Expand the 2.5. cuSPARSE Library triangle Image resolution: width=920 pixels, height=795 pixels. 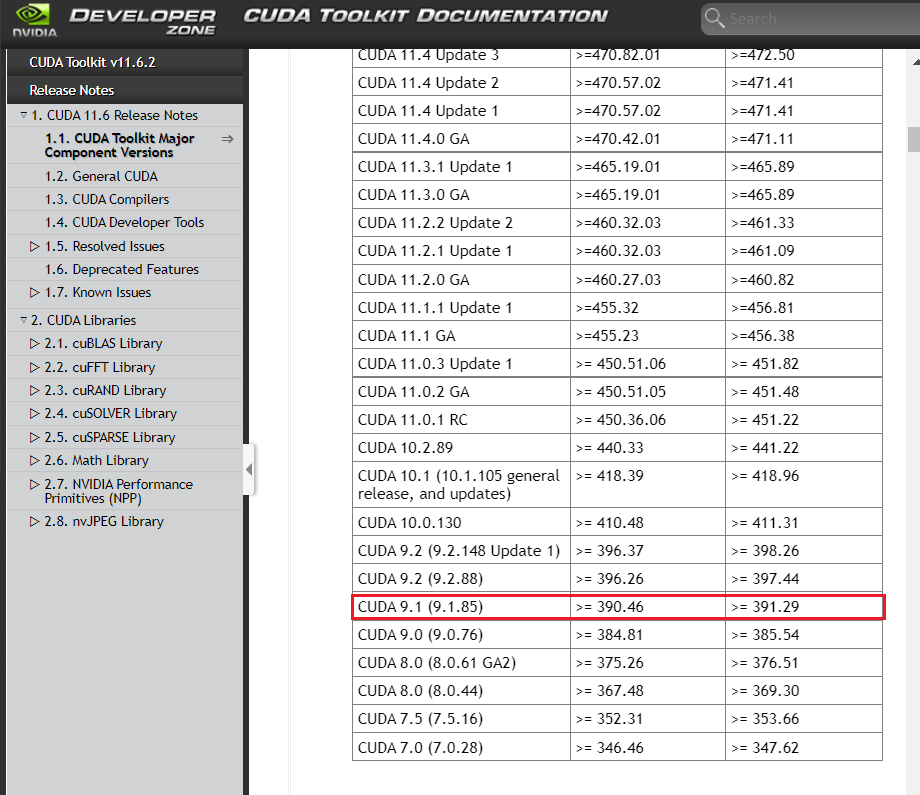35,437
